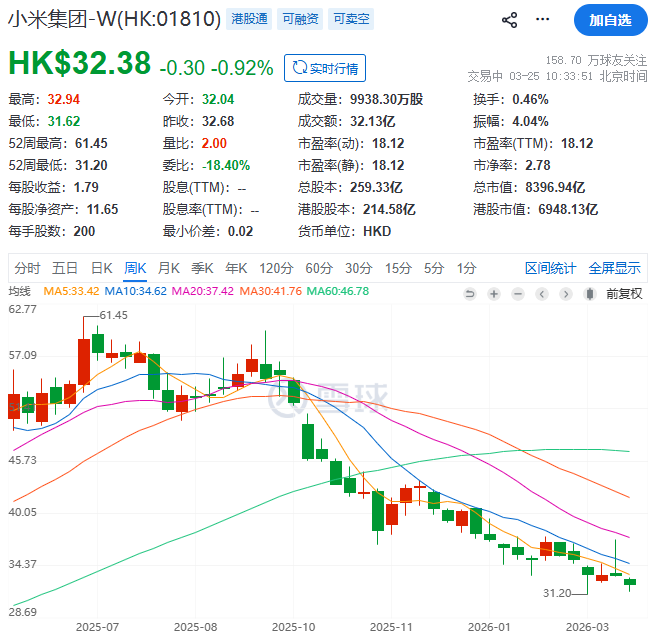Select the 60分 interval tab
Viewport: 653px width, 636px height.
tap(318, 268)
